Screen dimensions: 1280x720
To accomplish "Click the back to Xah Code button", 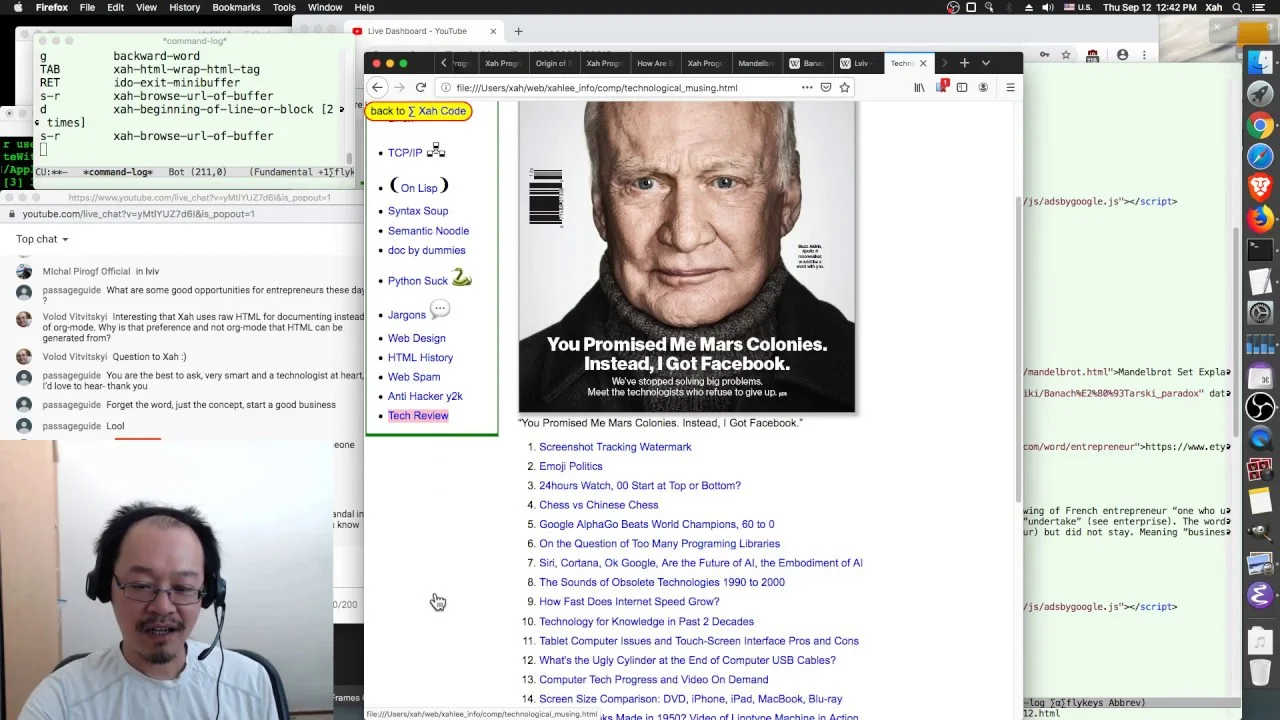I will 418,111.
